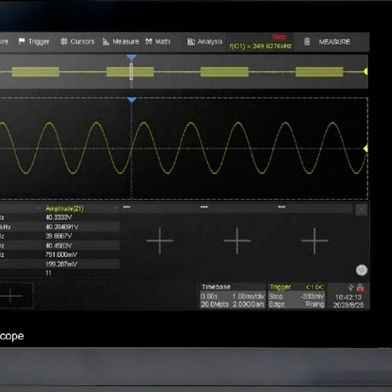
Task: Click the red Stop status indicator
Action: pyautogui.click(x=279, y=37)
